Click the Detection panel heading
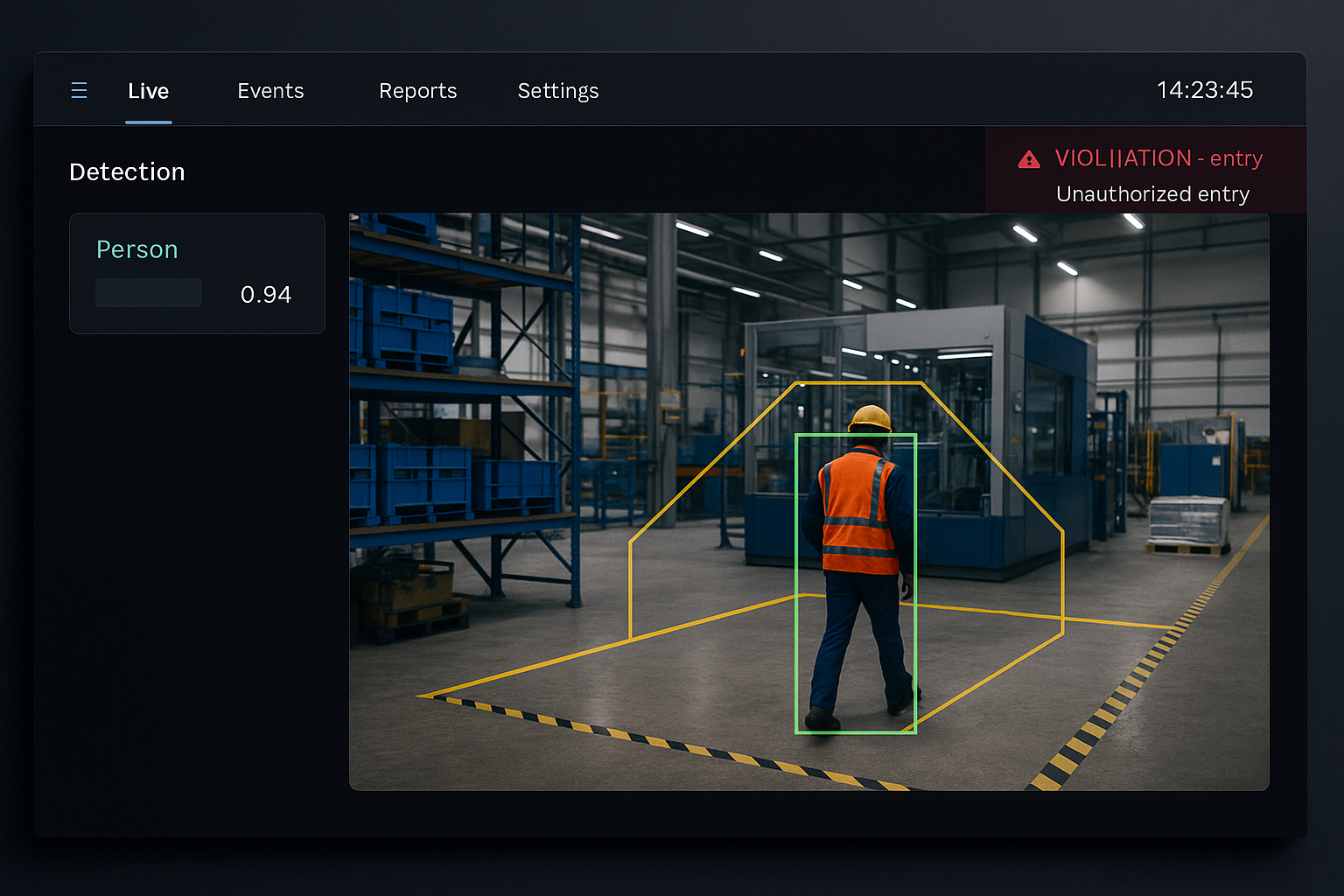The image size is (1344, 896). click(126, 171)
